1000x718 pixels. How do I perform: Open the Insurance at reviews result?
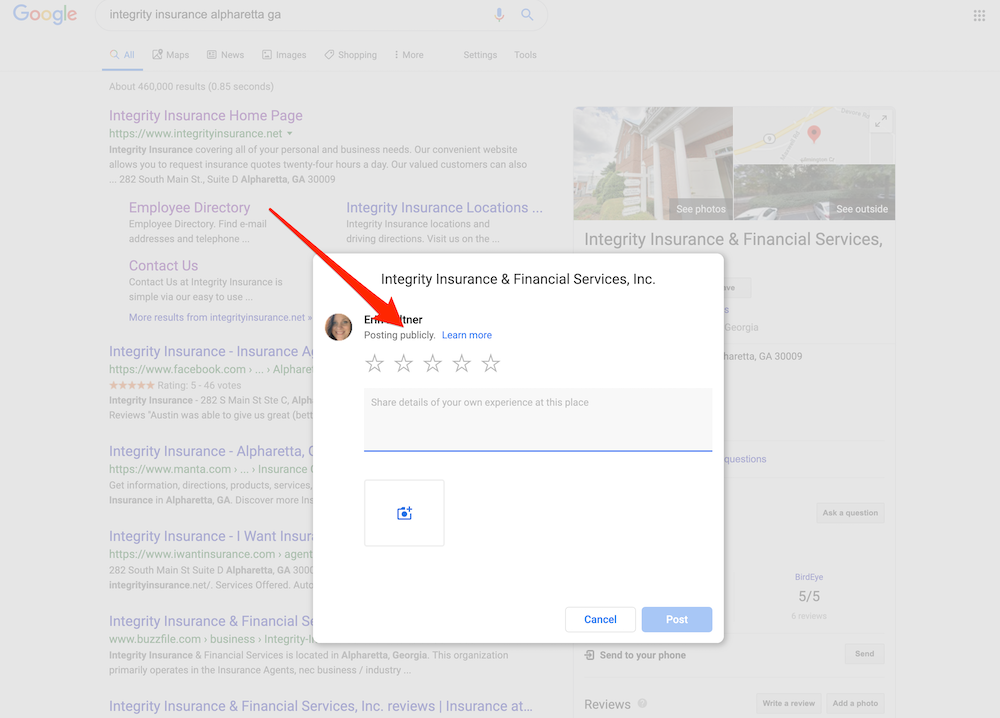(x=321, y=706)
